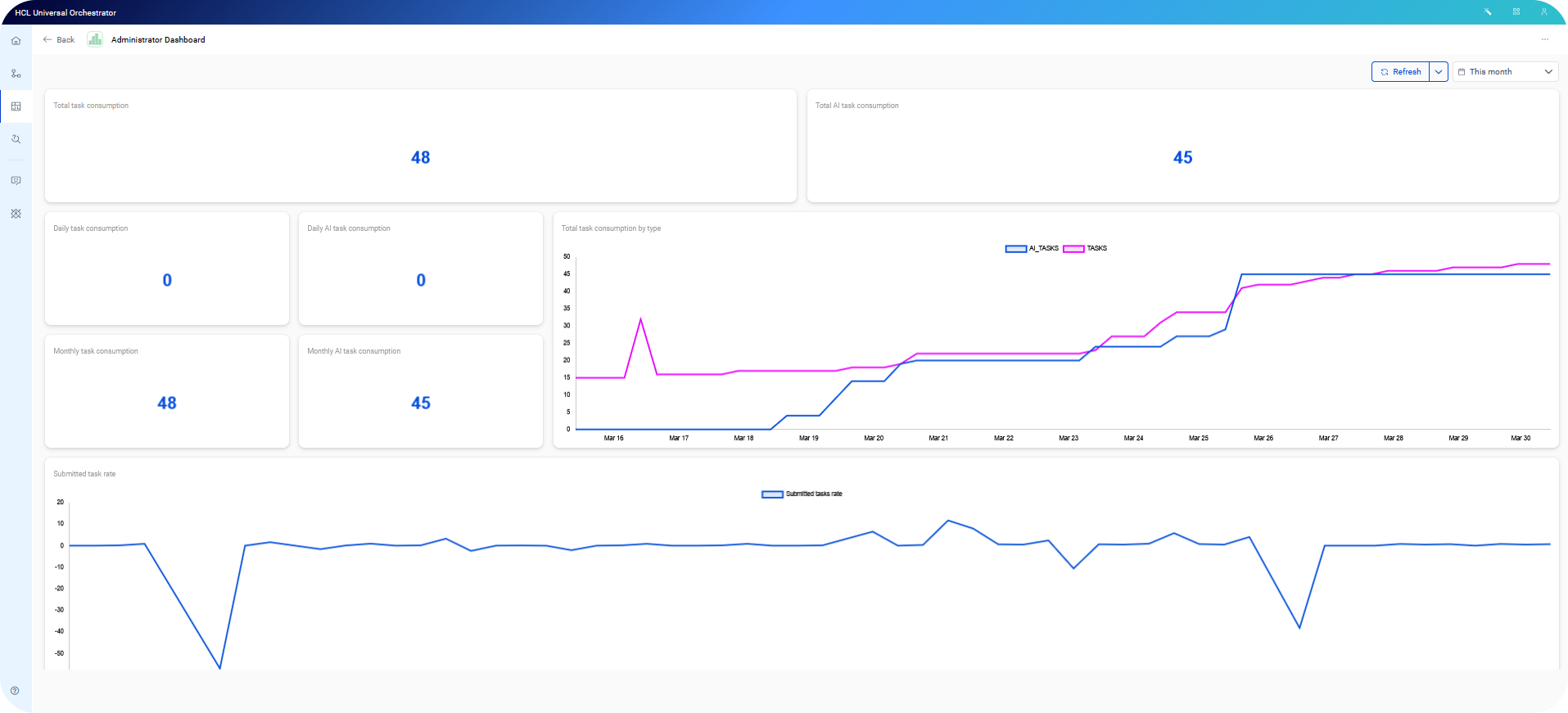The image size is (1568, 713).
Task: Click the 0 value in Daily task consumption
Action: click(167, 280)
